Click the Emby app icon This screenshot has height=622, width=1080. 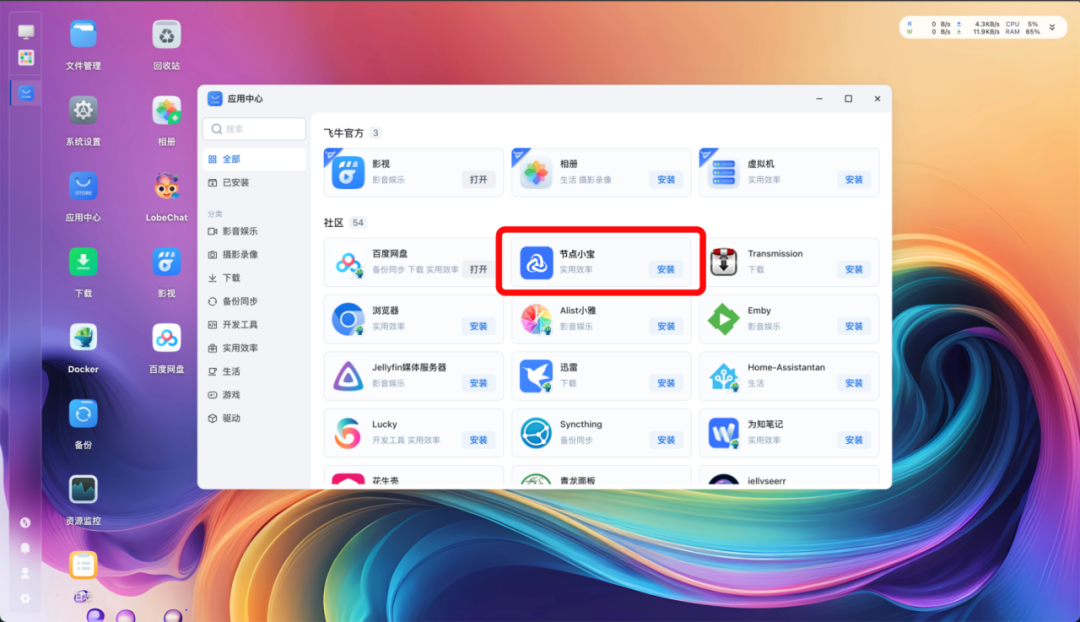(x=724, y=319)
